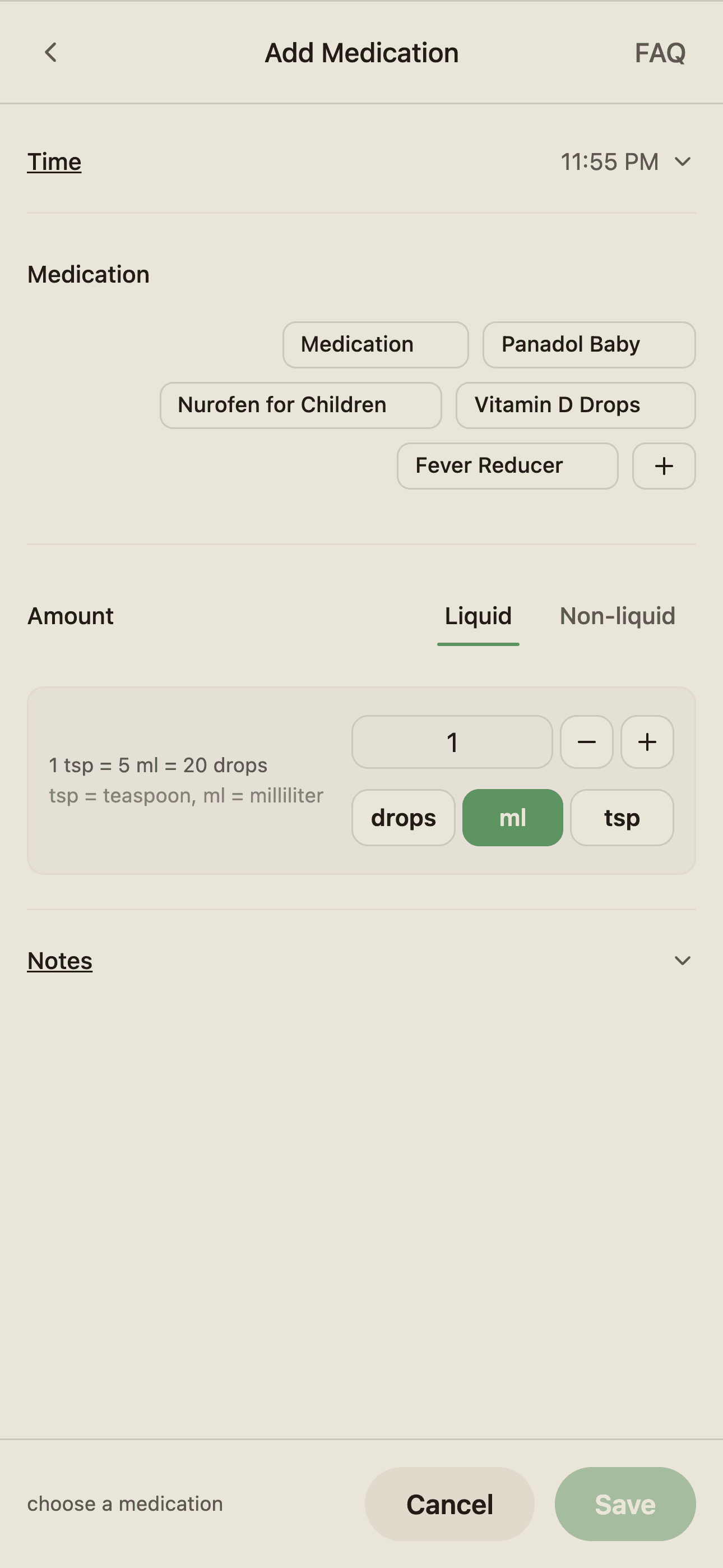Screen dimensions: 723x1568
Task: Save the medication entry
Action: [625, 1505]
